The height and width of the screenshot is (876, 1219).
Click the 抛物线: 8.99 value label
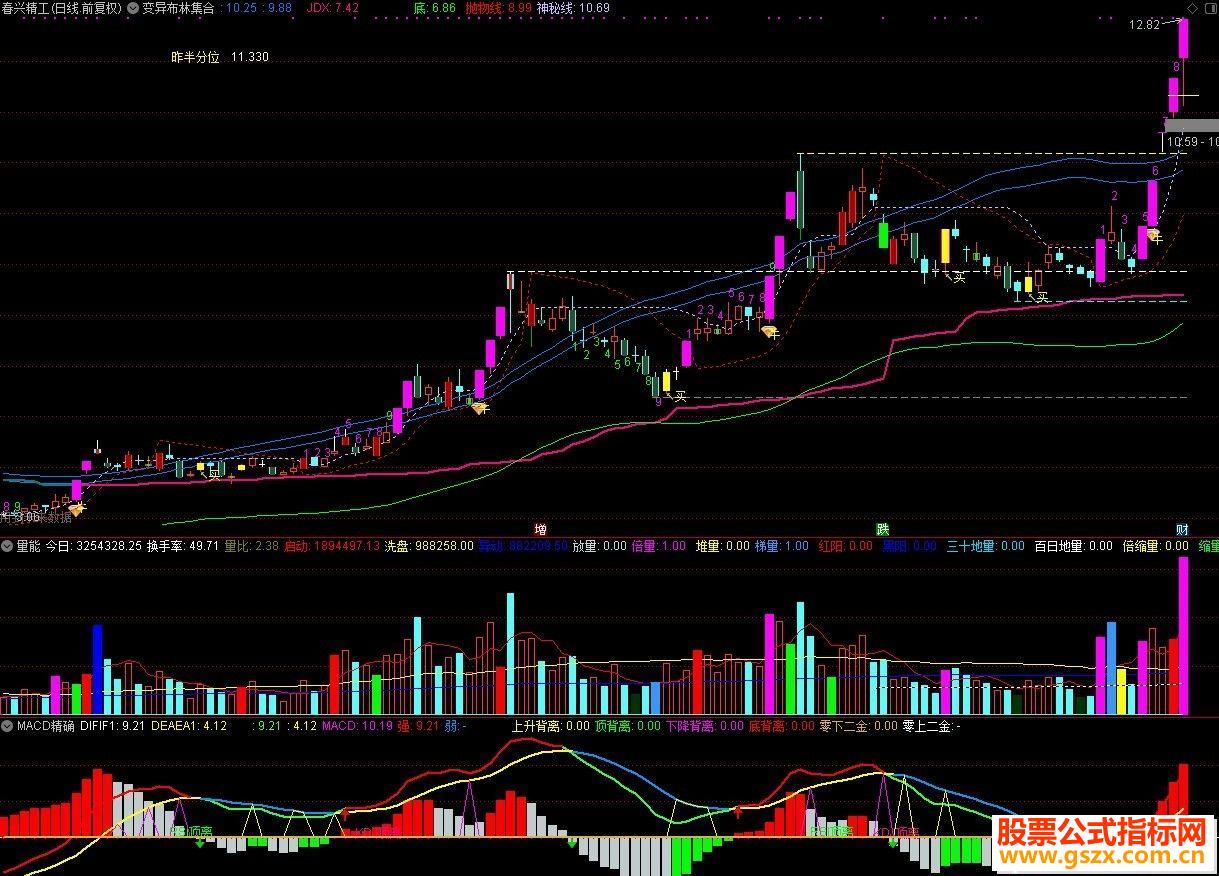tap(498, 7)
